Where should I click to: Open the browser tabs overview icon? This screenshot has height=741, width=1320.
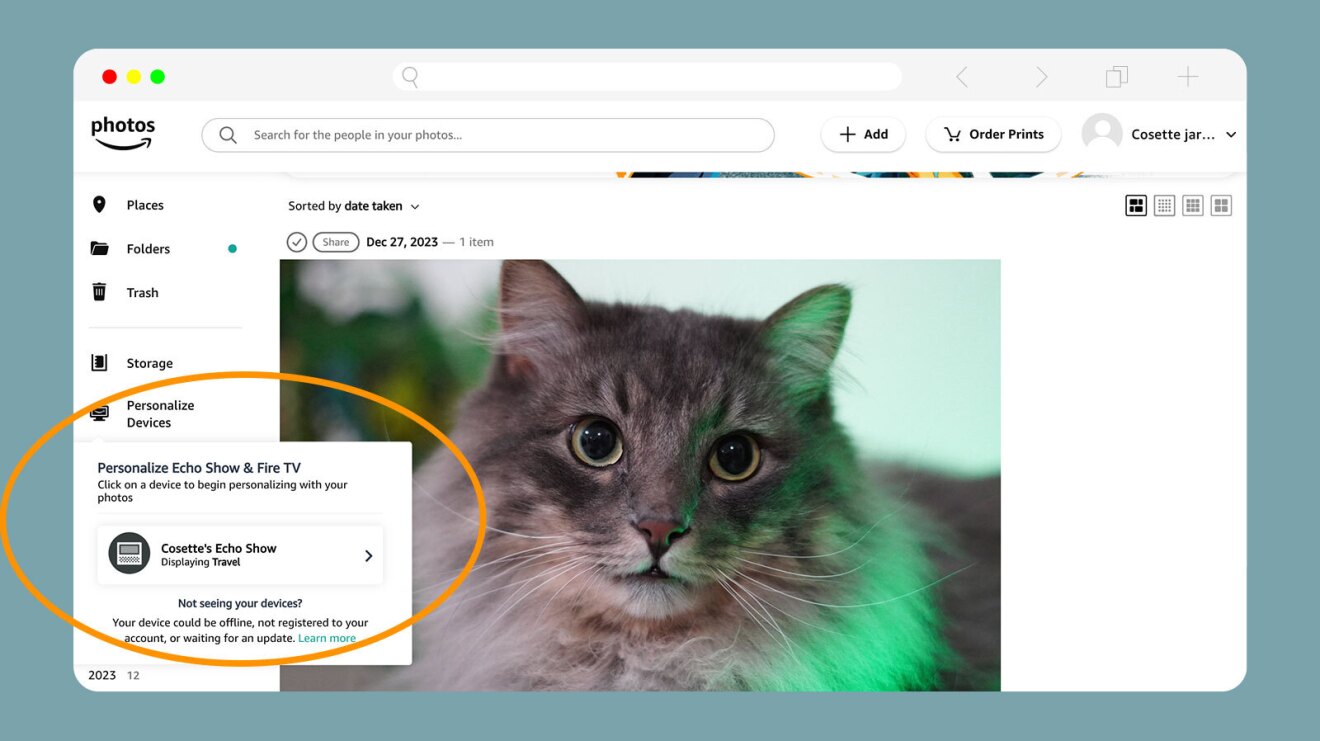tap(1116, 77)
